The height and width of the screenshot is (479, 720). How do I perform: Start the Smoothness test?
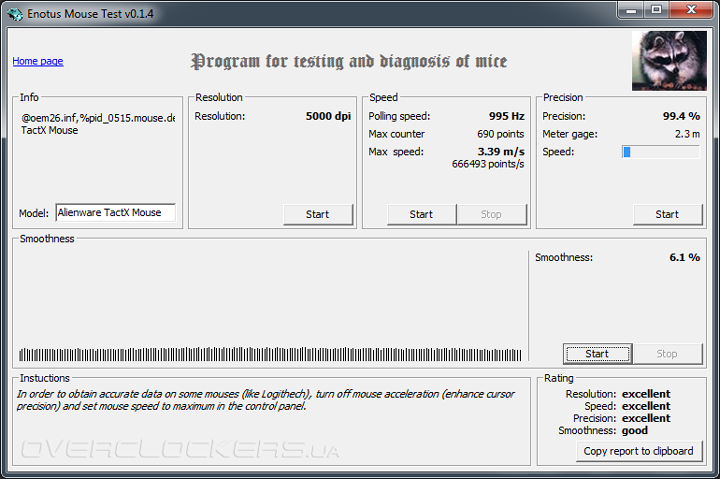point(597,354)
